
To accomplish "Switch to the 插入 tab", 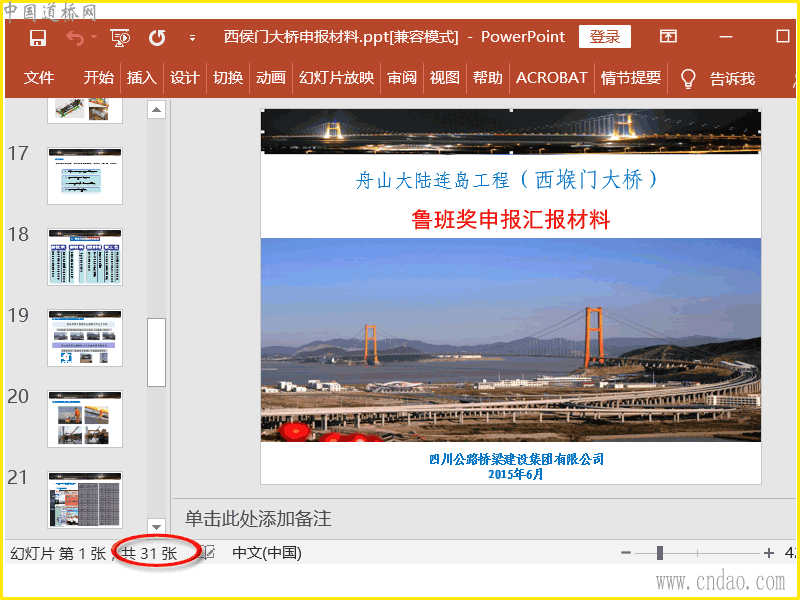I will (141, 78).
